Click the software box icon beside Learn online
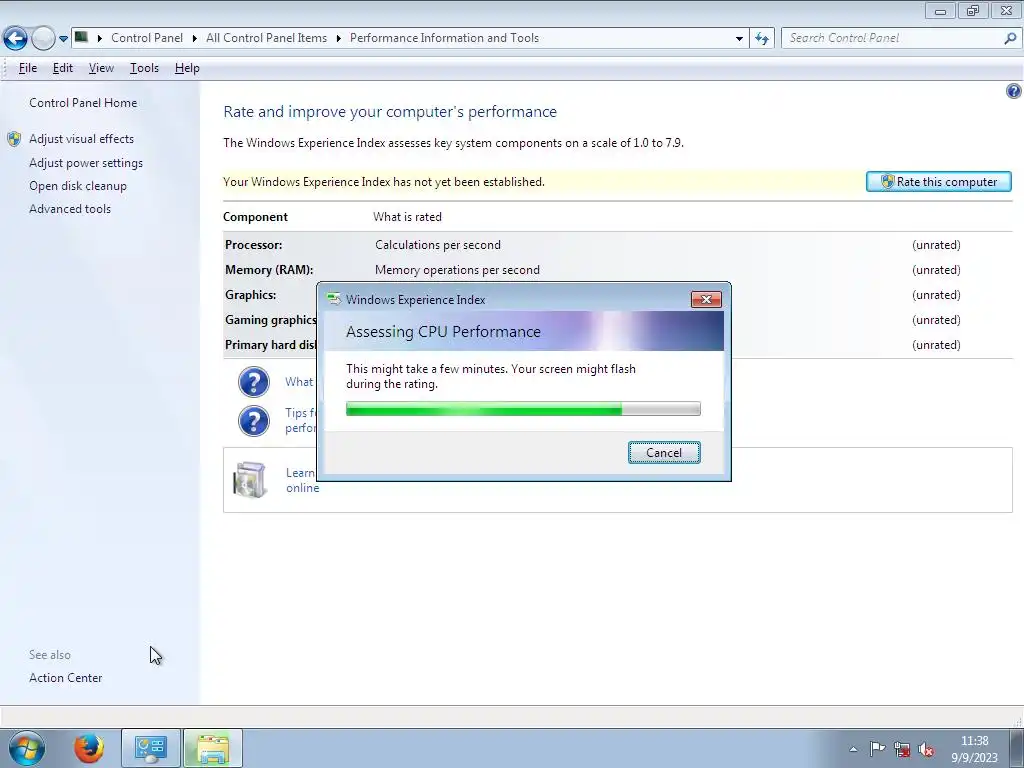Image resolution: width=1024 pixels, height=768 pixels. (249, 480)
